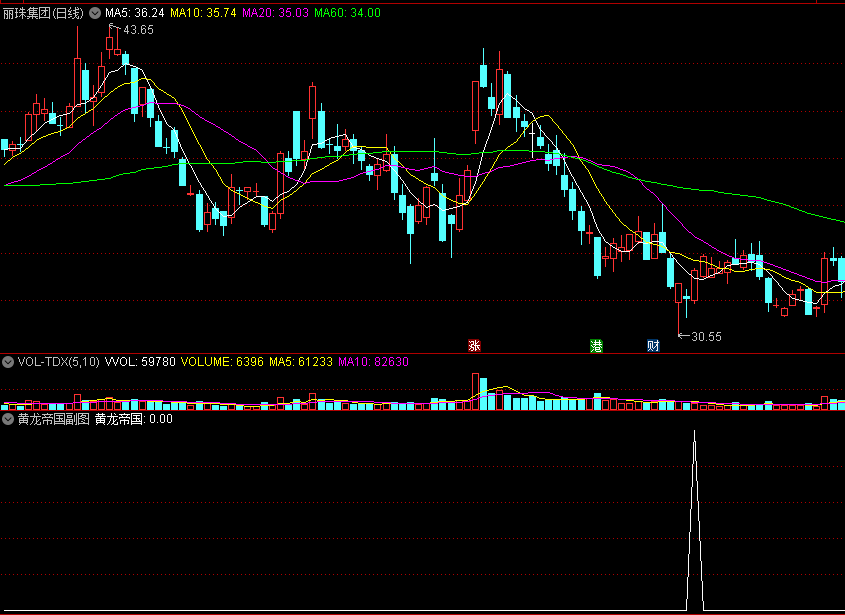
Task: Click the 43.65 high price label
Action: (x=138, y=30)
